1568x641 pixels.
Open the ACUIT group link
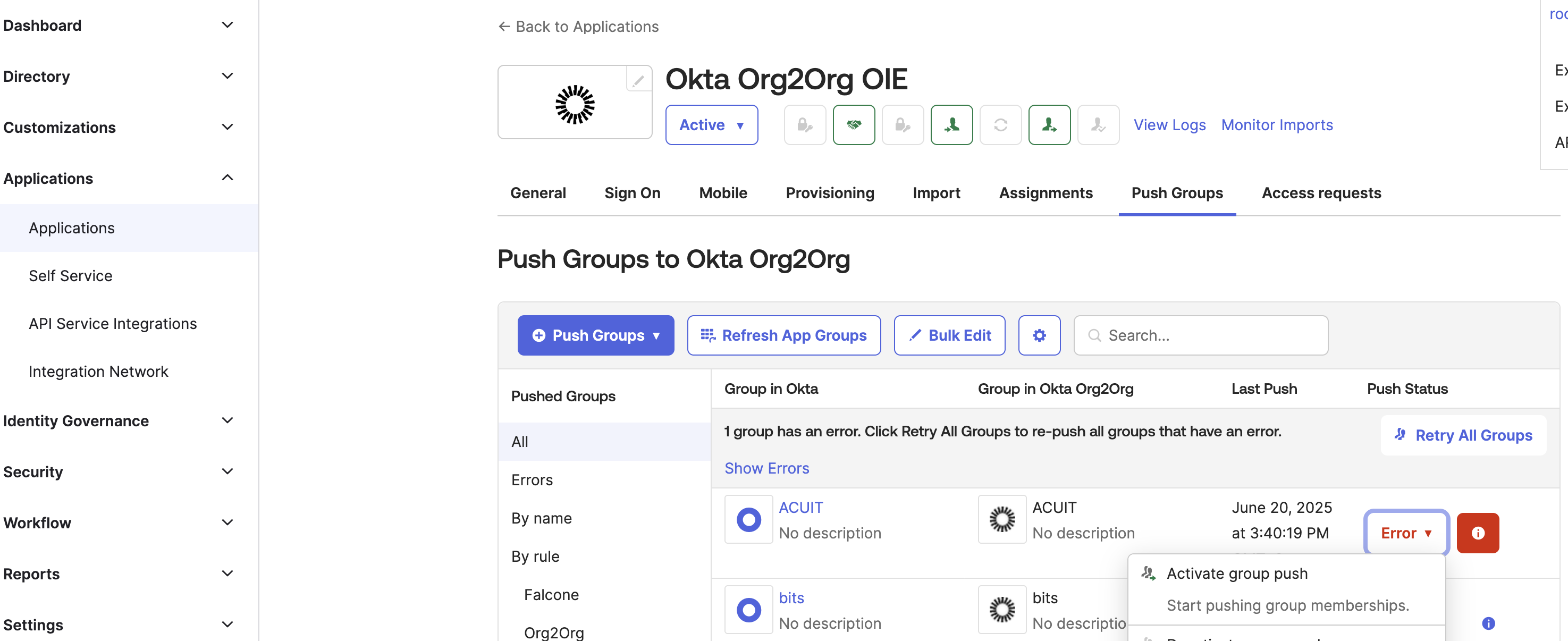pyautogui.click(x=800, y=508)
